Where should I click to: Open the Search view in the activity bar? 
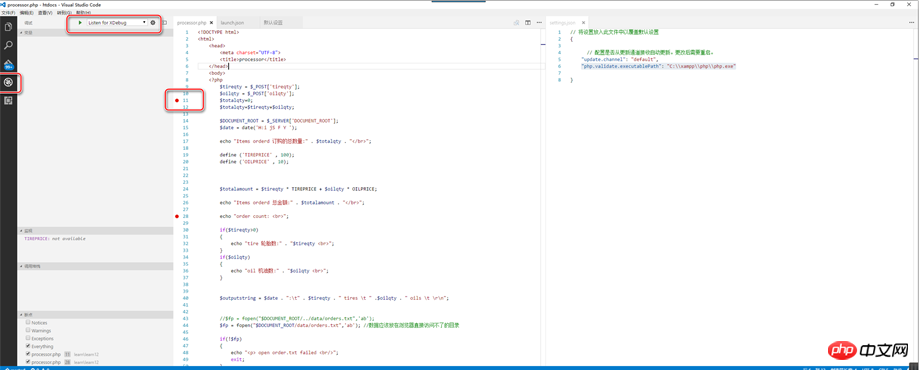pos(8,45)
